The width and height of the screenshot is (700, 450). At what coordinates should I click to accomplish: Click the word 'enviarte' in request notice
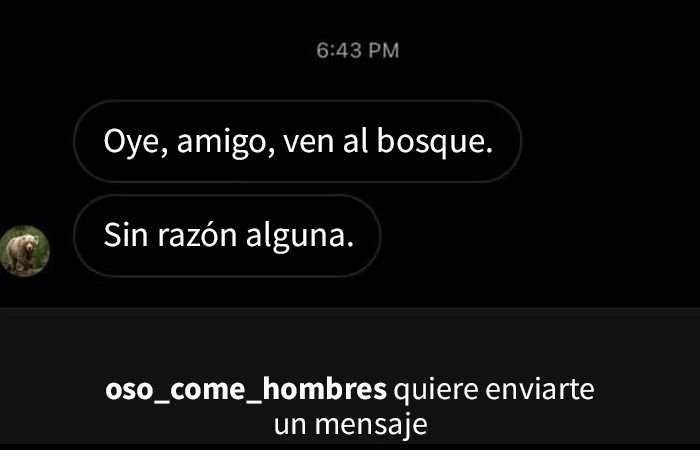[x=540, y=390]
